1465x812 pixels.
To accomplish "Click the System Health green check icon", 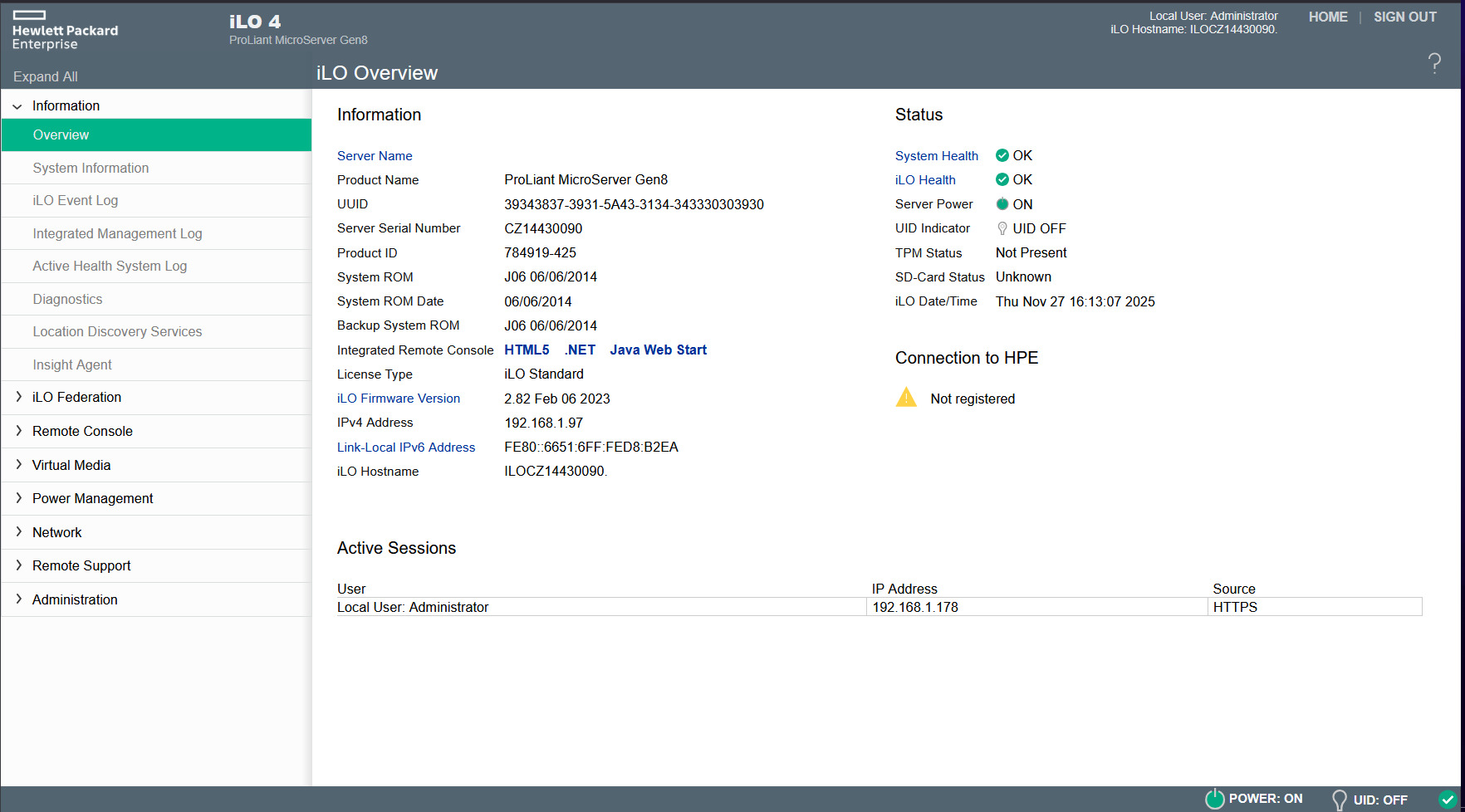I will click(x=1002, y=155).
